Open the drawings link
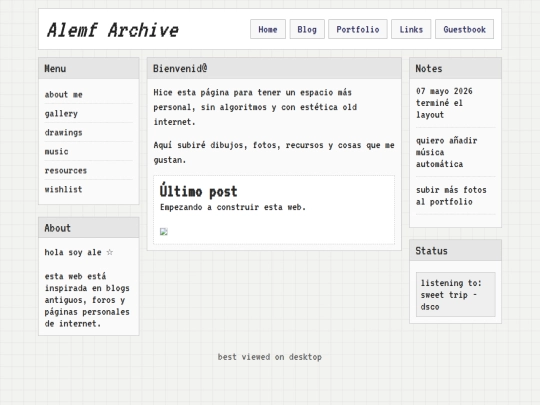Viewport: 540px width, 405px height. coord(63,132)
